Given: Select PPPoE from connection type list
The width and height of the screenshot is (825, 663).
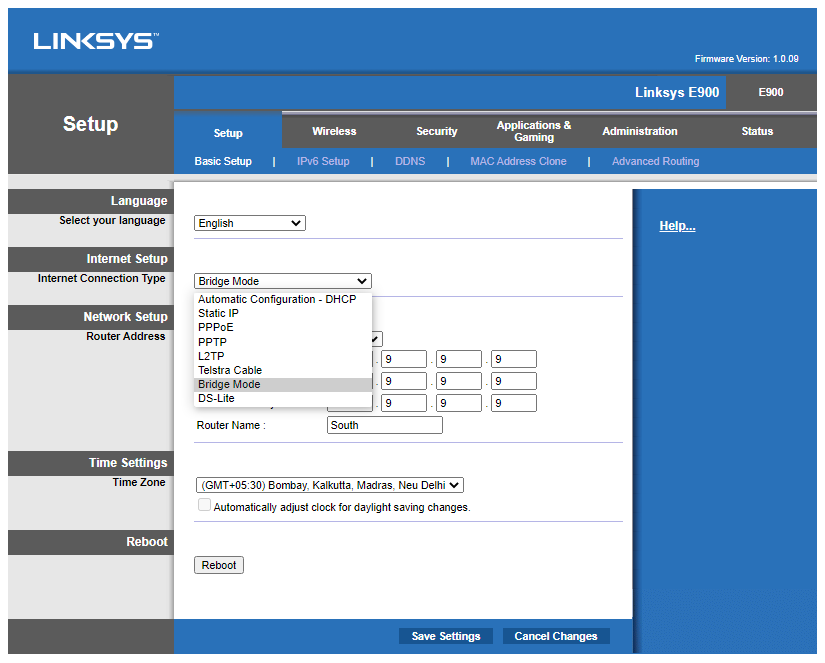Looking at the screenshot, I should [x=216, y=327].
